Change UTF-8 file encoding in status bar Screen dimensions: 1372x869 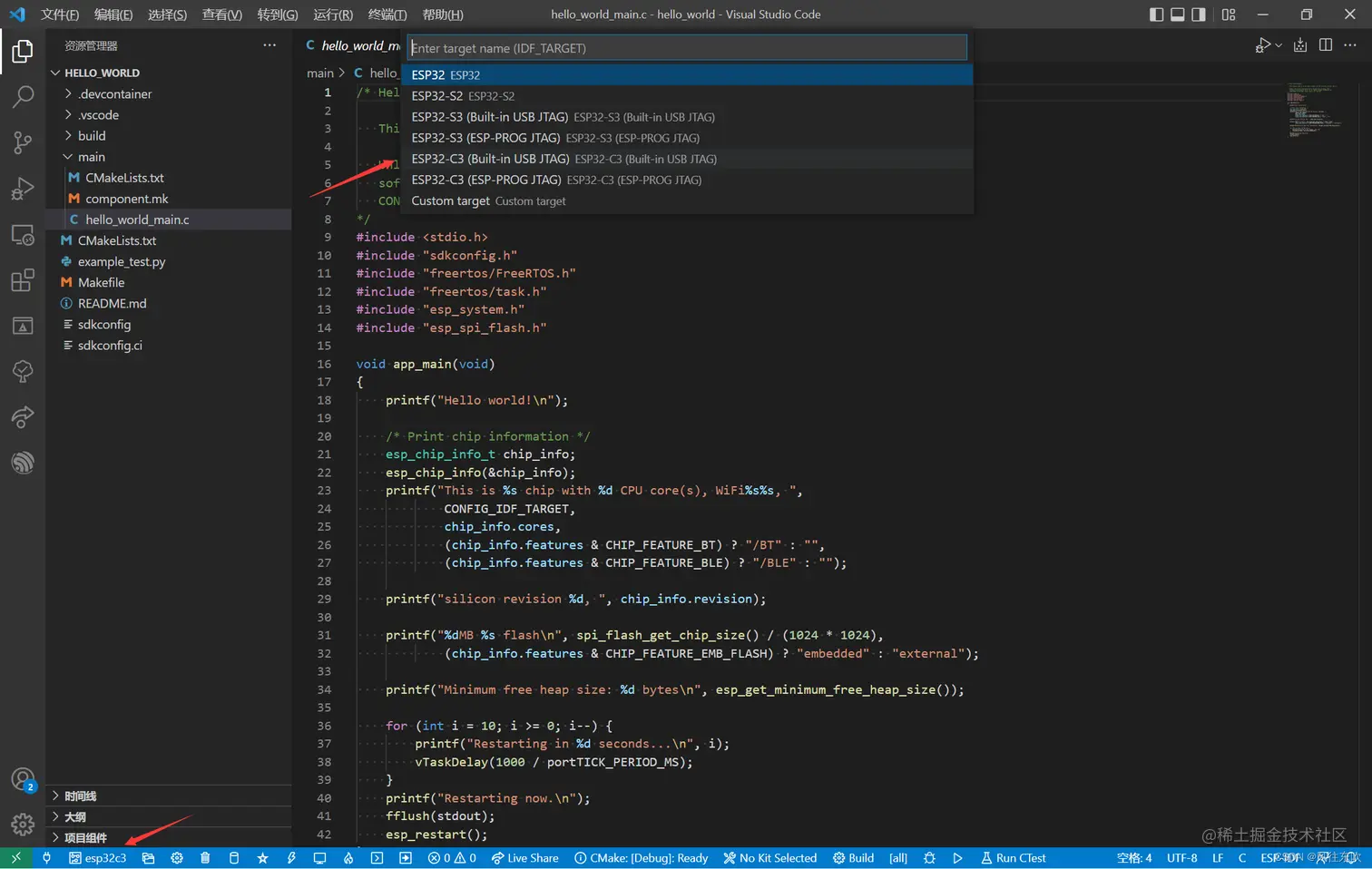[1181, 858]
